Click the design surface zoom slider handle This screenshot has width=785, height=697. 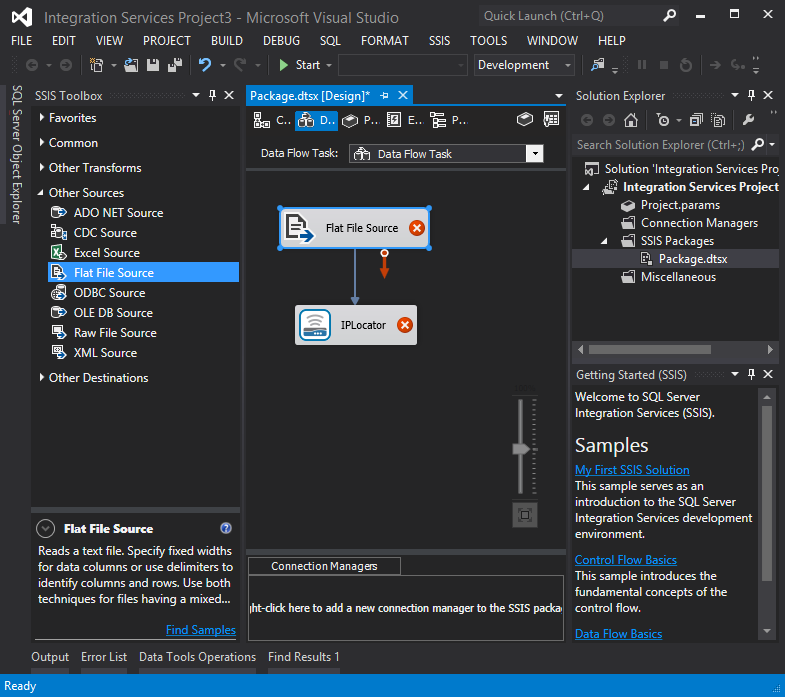tap(521, 449)
